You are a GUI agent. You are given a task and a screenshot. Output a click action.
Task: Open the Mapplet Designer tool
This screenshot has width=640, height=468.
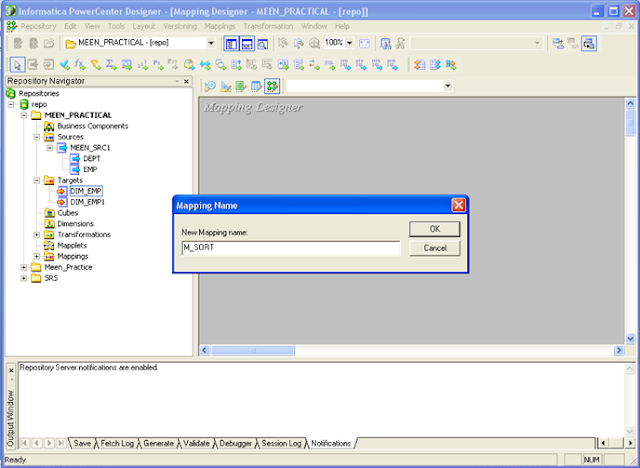[256, 86]
